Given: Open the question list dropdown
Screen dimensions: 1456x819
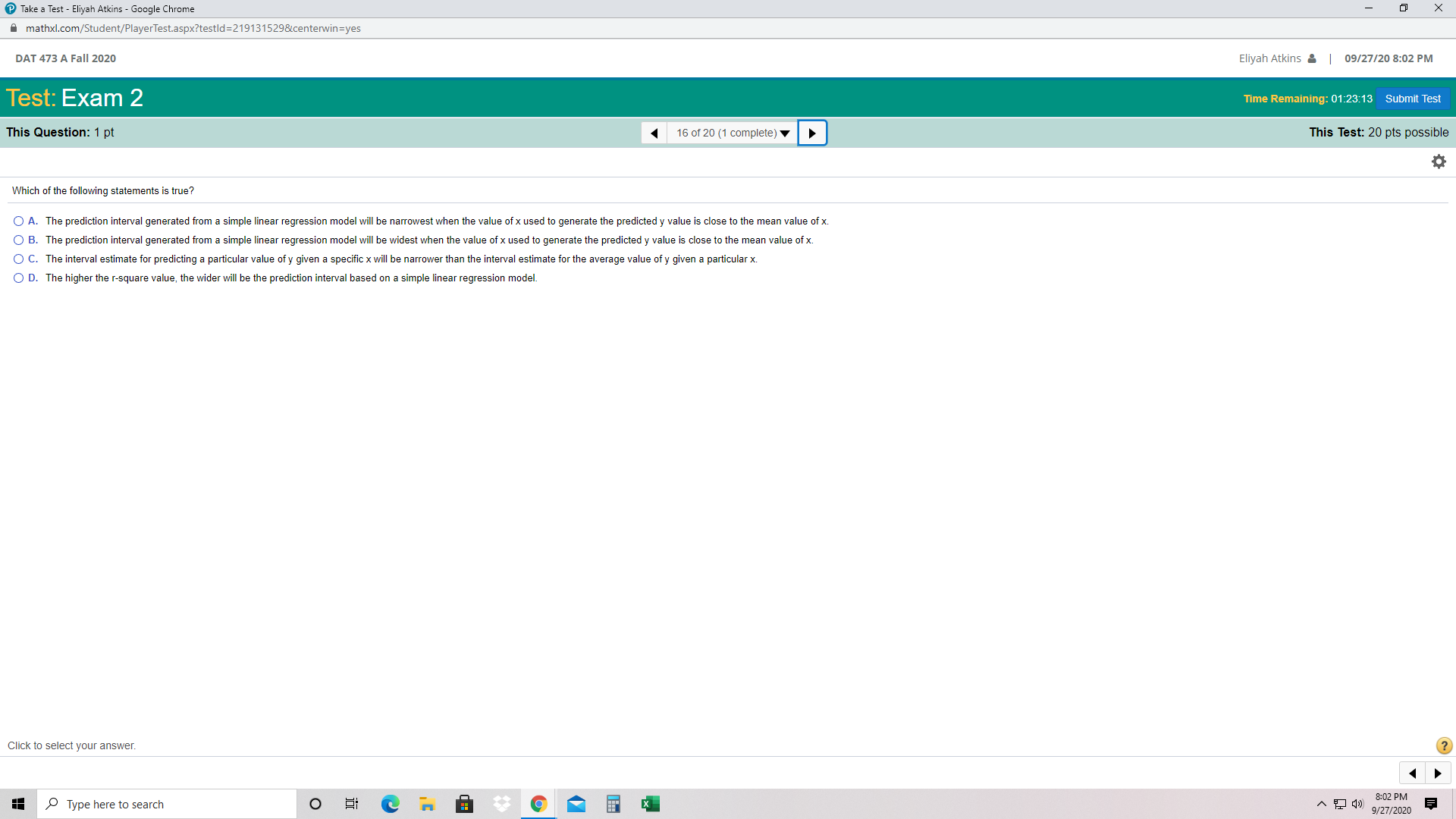Looking at the screenshot, I should [785, 133].
